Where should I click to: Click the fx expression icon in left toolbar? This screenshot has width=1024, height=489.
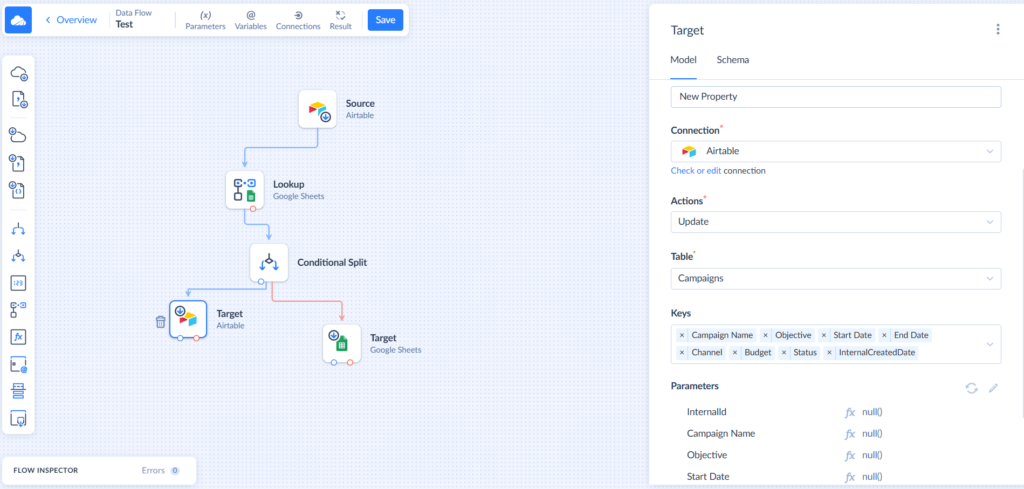[19, 337]
